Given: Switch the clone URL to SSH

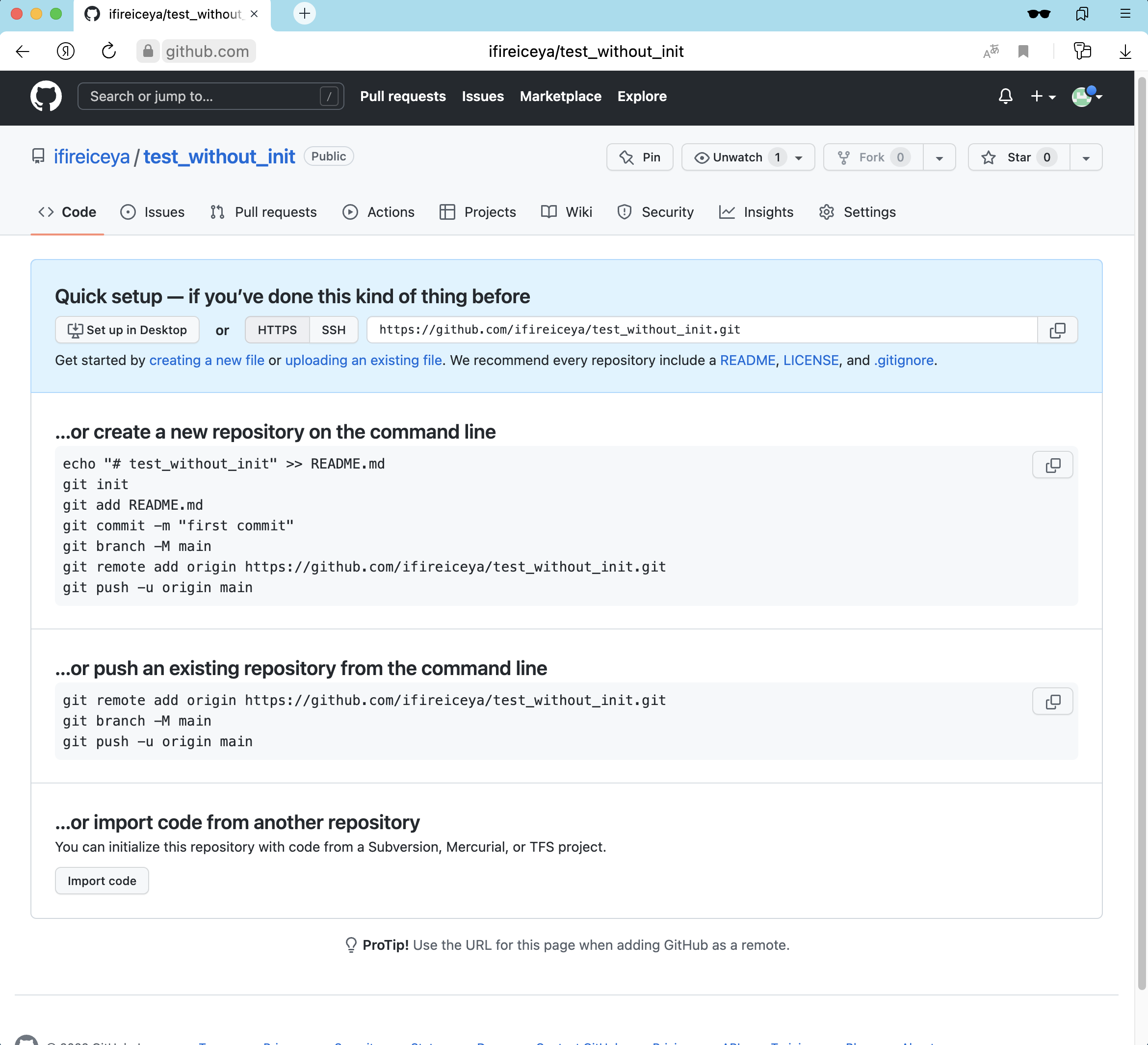Looking at the screenshot, I should pos(333,330).
